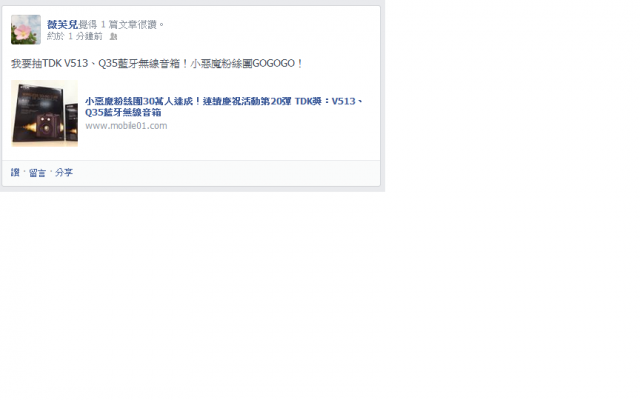Click the www.mobile01.com domain text

[126, 126]
